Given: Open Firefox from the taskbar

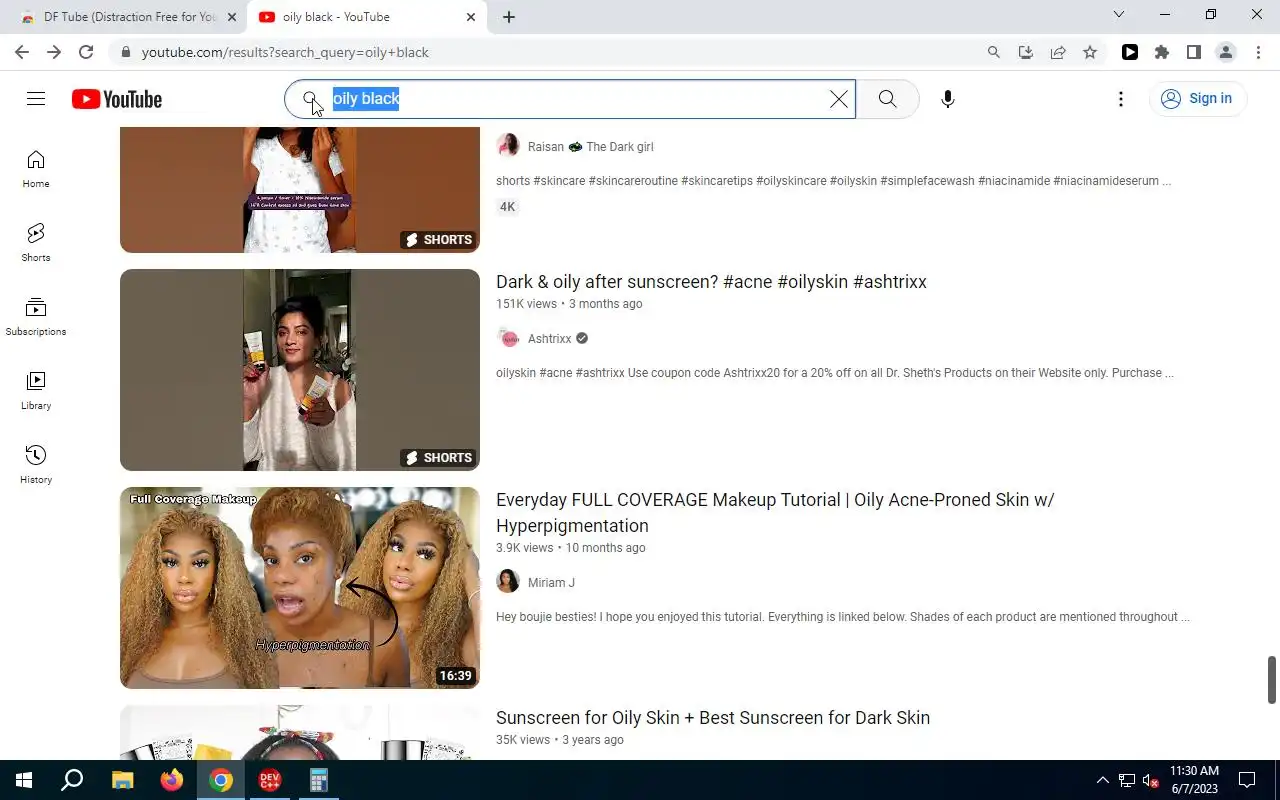Looking at the screenshot, I should point(171,780).
